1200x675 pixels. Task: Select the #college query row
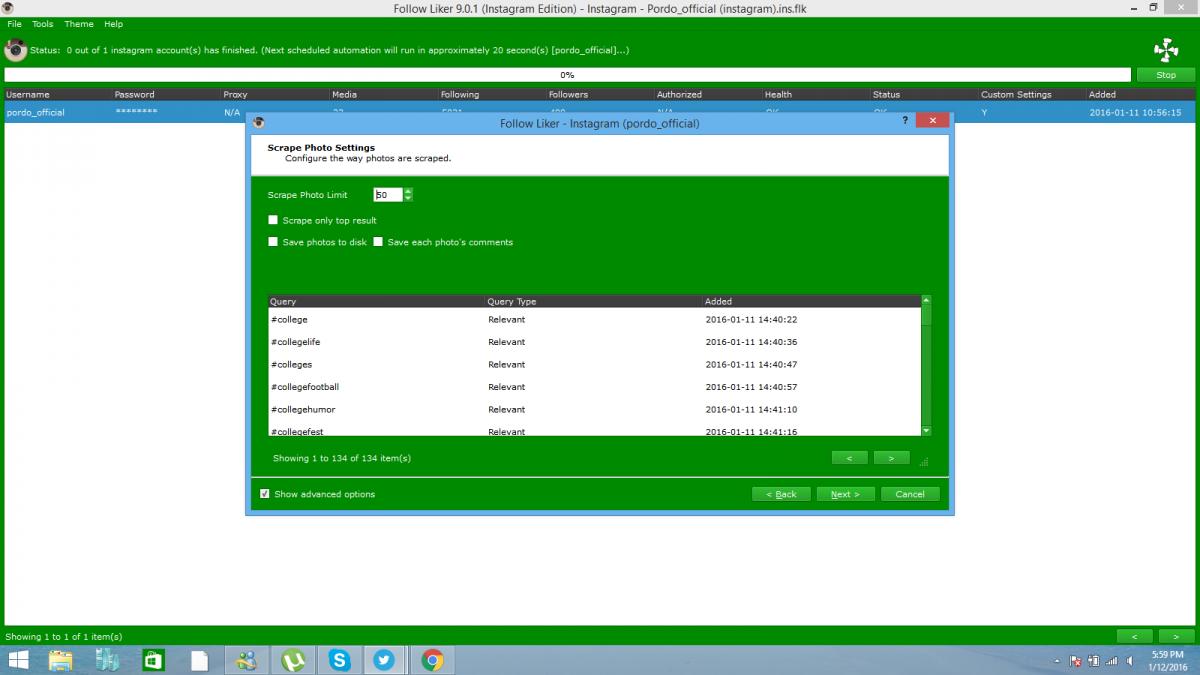click(x=594, y=320)
